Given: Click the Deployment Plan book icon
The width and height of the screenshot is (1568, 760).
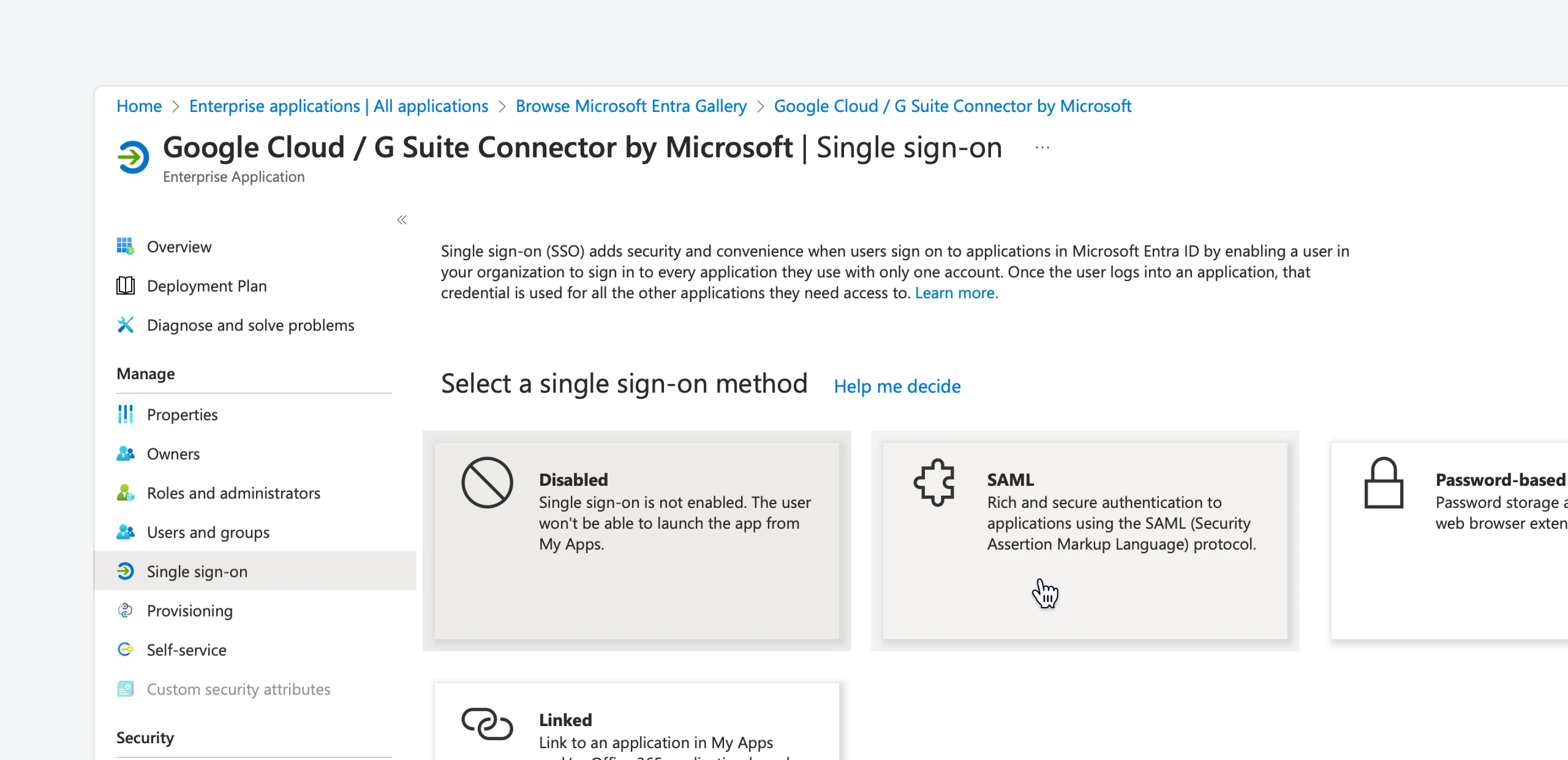Looking at the screenshot, I should 125,285.
